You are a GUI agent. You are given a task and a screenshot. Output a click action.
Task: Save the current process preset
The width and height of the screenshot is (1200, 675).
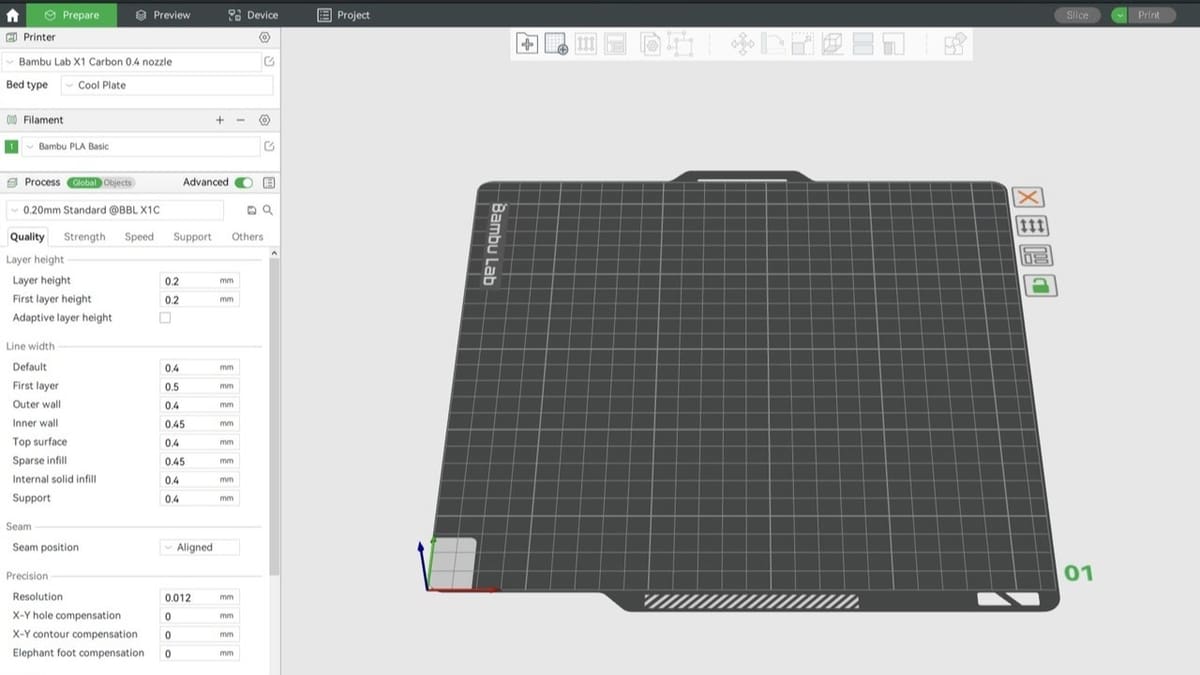pos(252,211)
